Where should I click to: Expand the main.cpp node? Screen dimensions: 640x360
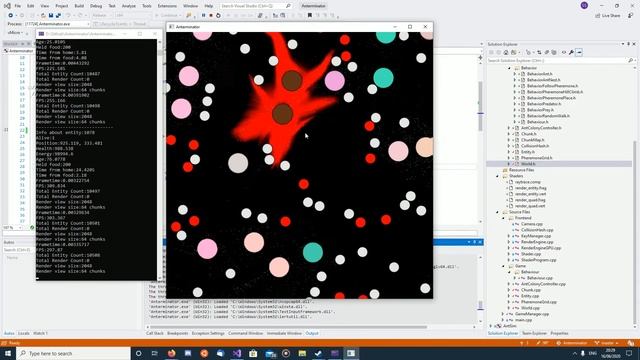[503, 320]
